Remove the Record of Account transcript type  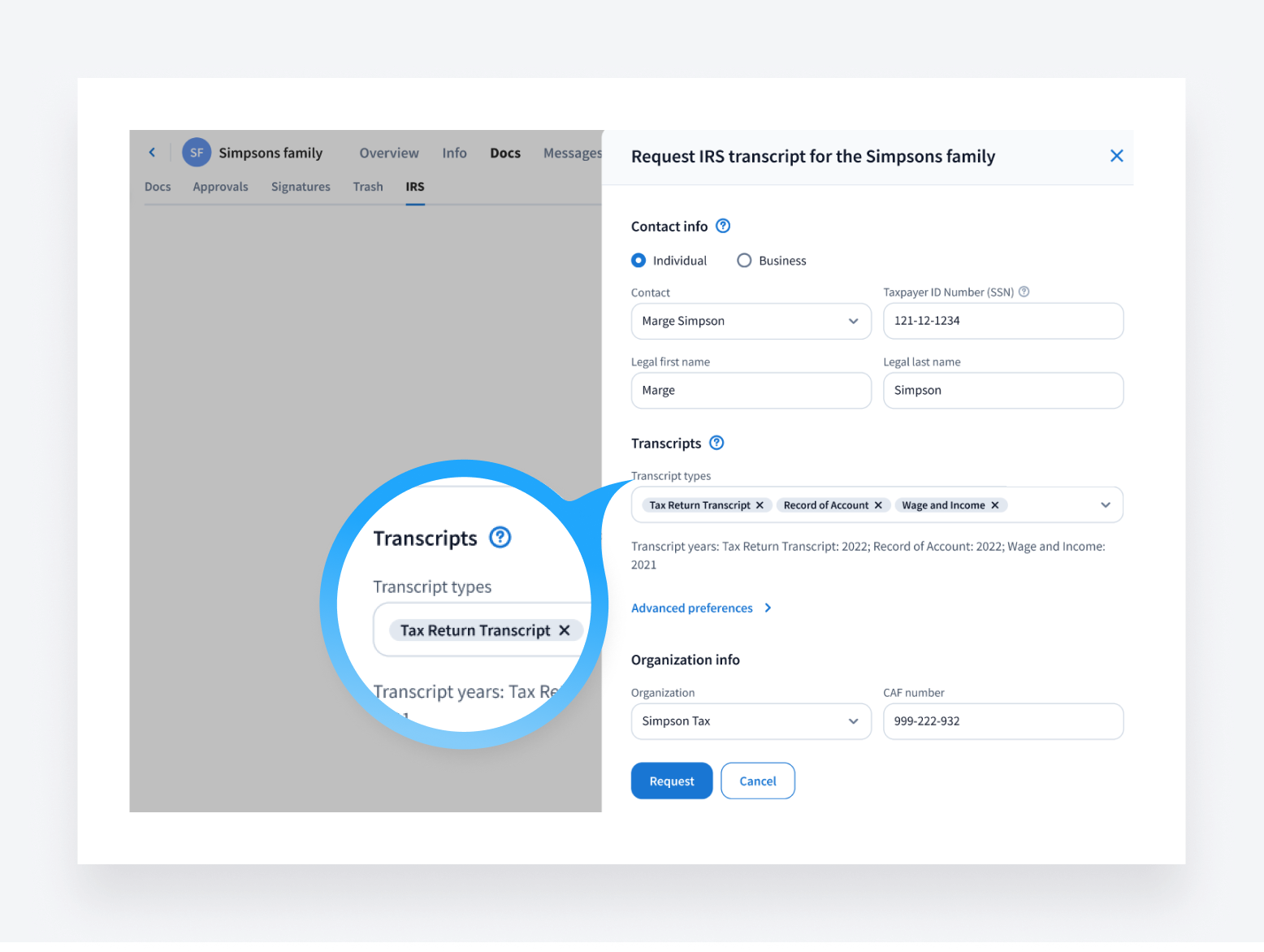[878, 504]
